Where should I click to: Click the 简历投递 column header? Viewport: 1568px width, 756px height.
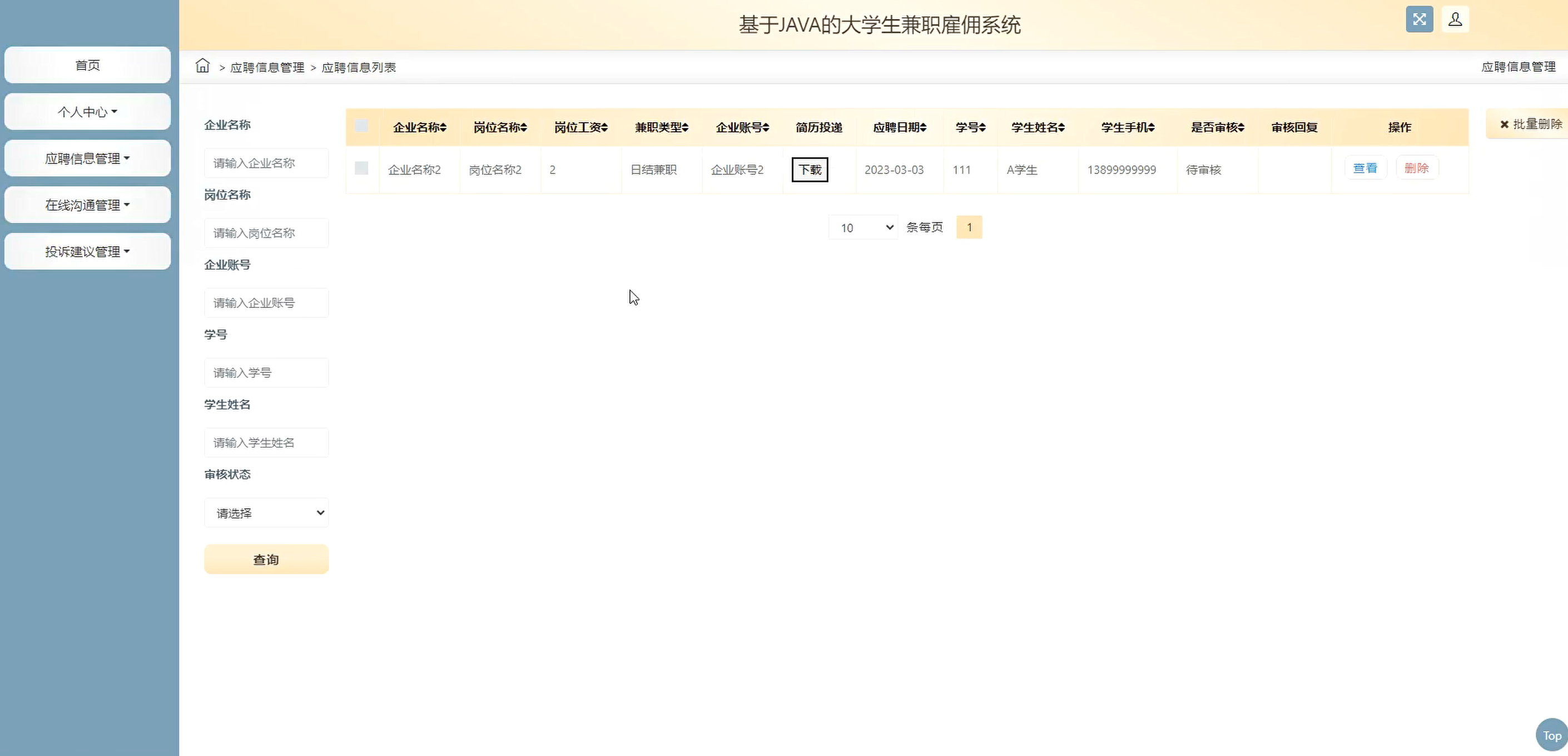(818, 127)
